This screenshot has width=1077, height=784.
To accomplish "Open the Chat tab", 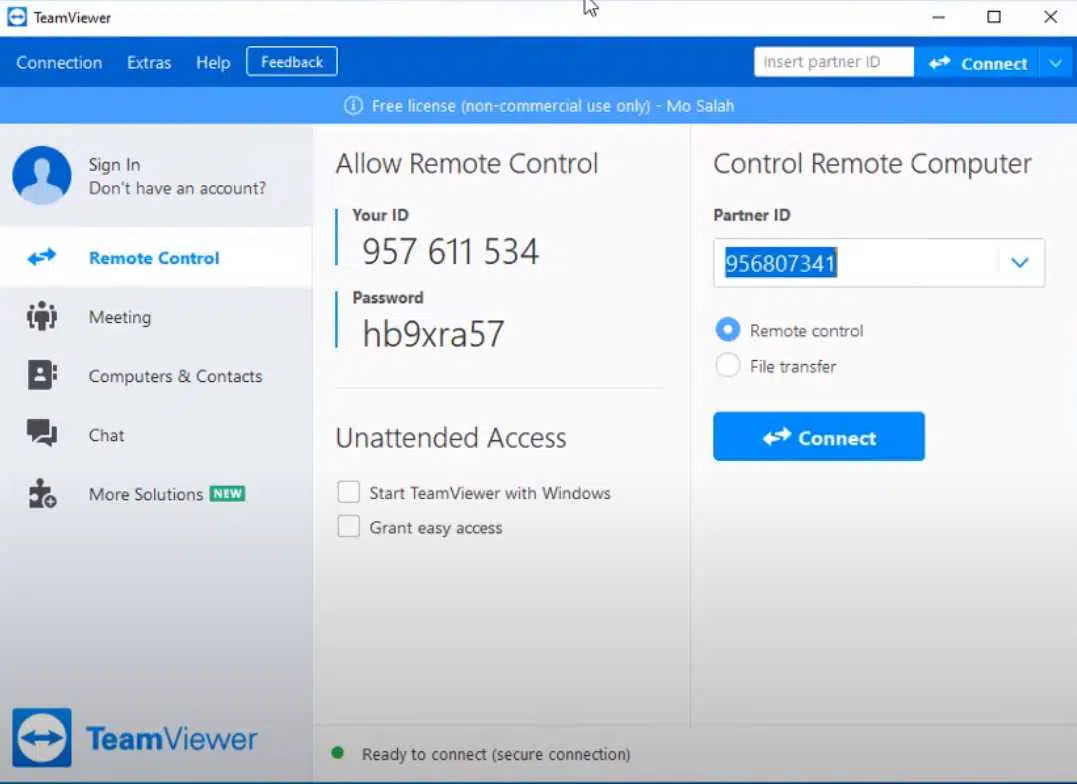I will (x=156, y=435).
